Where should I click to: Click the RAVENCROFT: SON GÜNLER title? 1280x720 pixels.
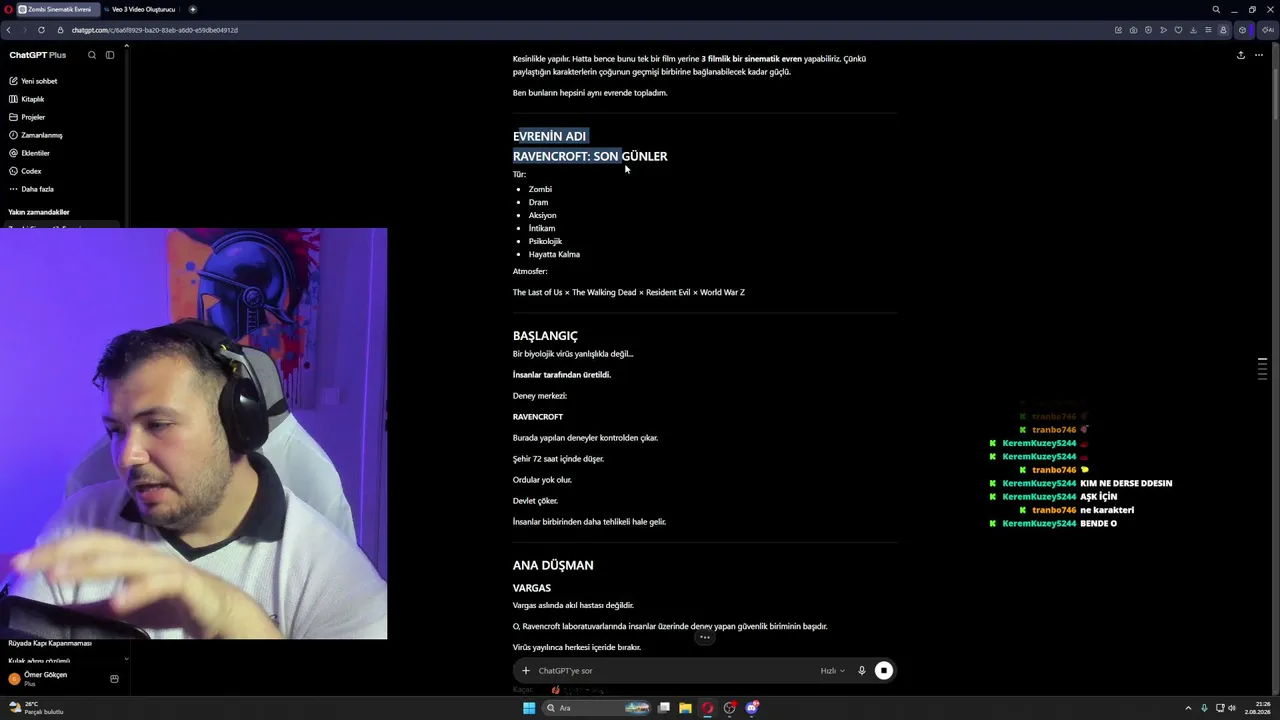coord(590,156)
